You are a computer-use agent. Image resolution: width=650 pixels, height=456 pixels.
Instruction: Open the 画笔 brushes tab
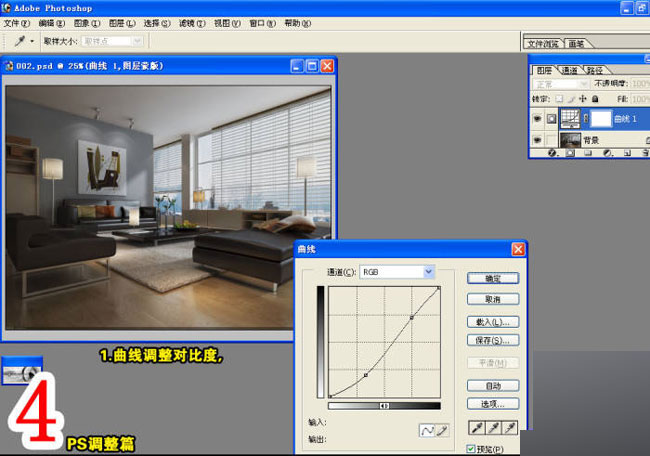(x=576, y=44)
